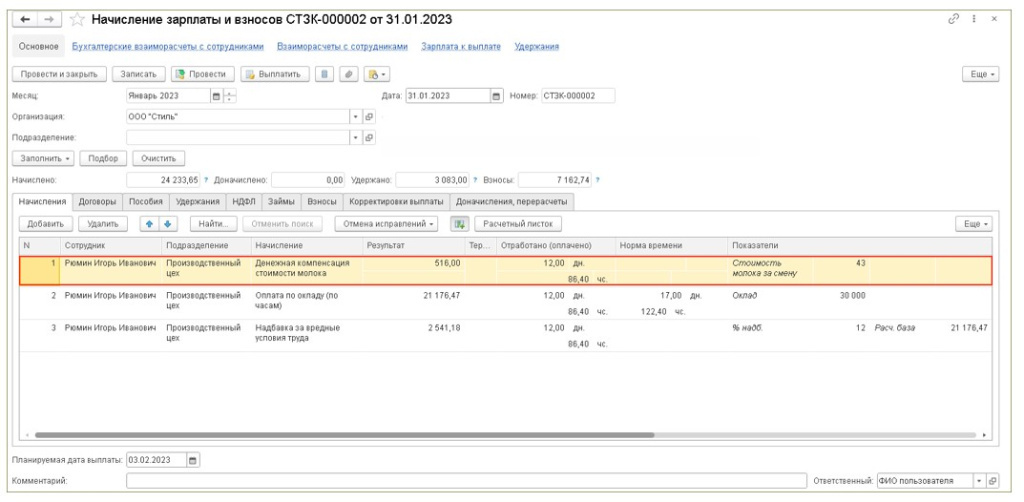This screenshot has height=502, width=1024.
Task: Click the Начислено field 24 233,65
Action: [x=163, y=180]
